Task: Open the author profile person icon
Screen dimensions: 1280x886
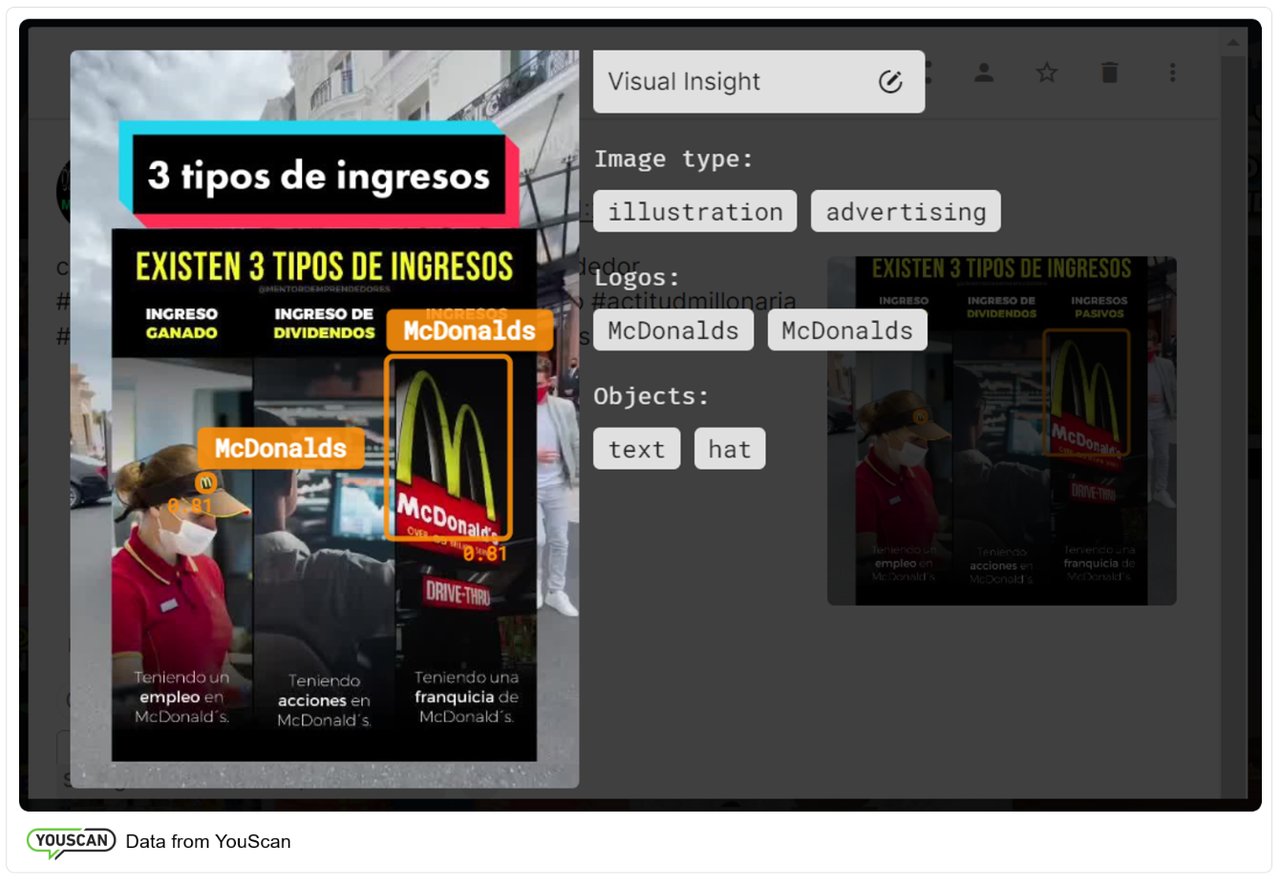Action: [984, 72]
